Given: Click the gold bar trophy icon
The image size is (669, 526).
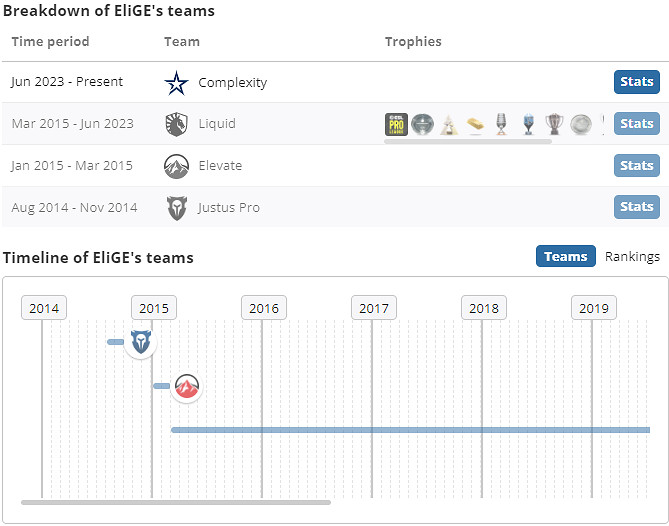Looking at the screenshot, I should 476,125.
